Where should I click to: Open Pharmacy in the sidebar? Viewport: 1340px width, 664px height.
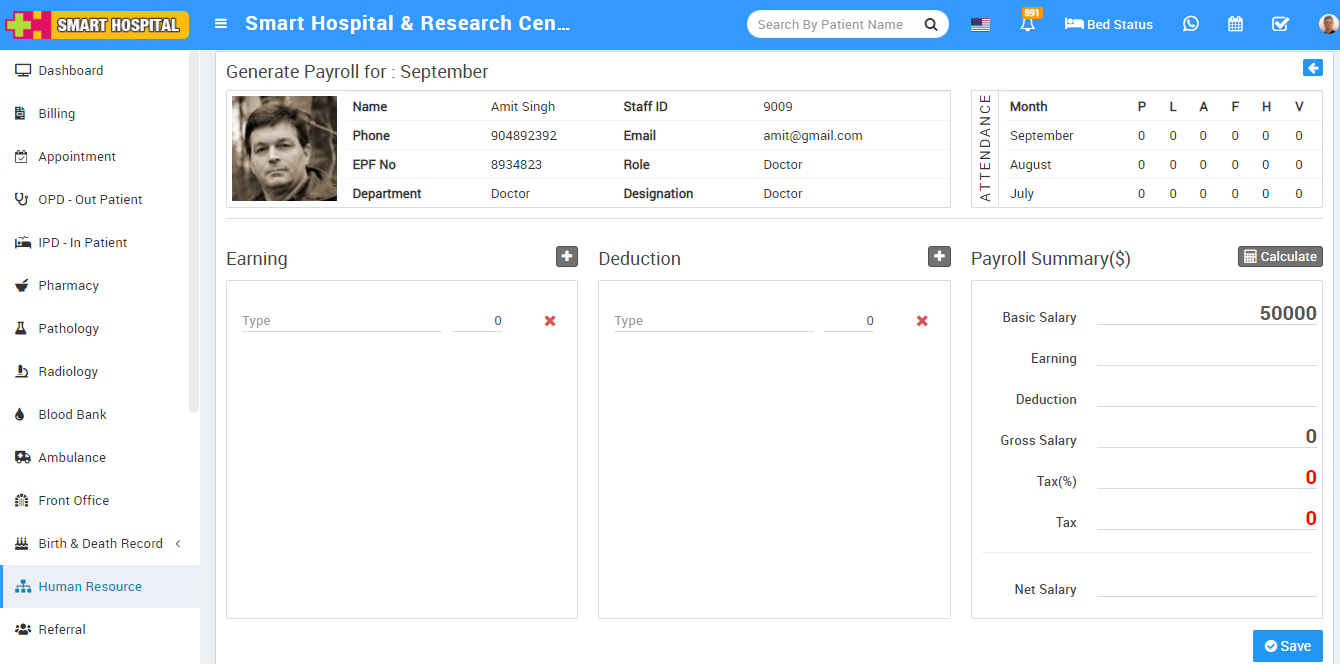68,286
